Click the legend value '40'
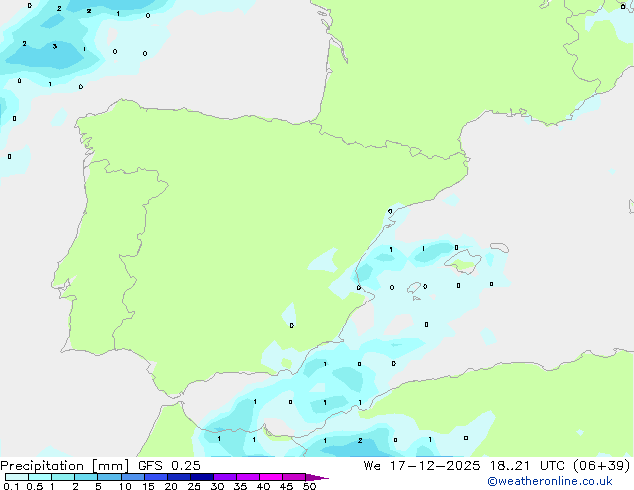This screenshot has height=490, width=634. coord(263,486)
